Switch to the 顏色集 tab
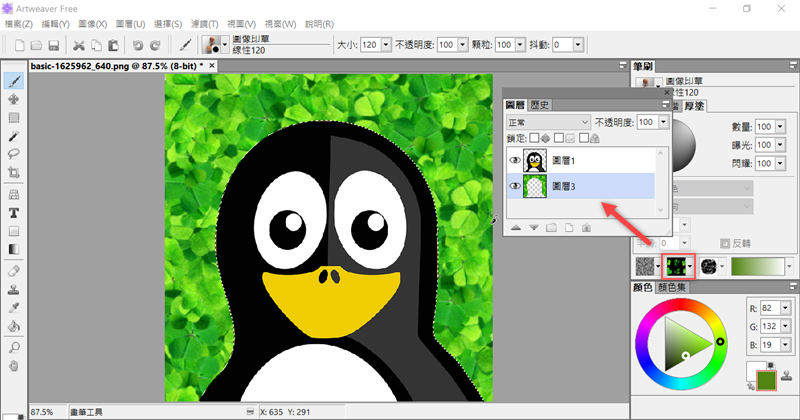 672,288
